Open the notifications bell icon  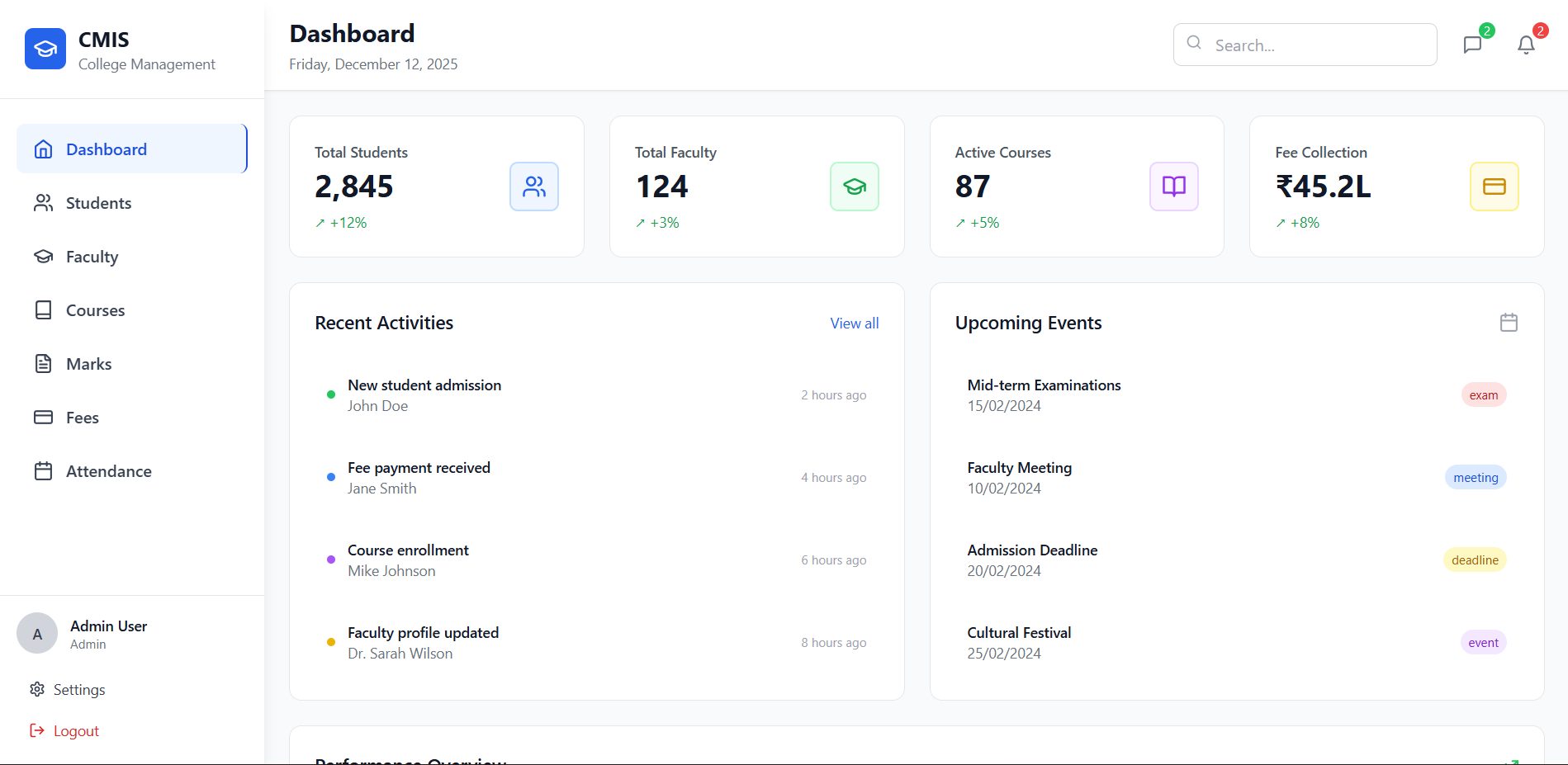point(1526,45)
